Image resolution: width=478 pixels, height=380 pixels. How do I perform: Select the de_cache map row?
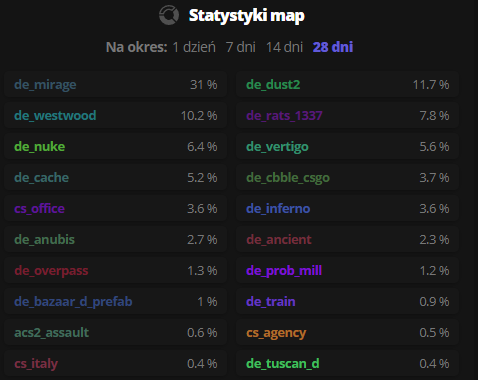coord(115,177)
